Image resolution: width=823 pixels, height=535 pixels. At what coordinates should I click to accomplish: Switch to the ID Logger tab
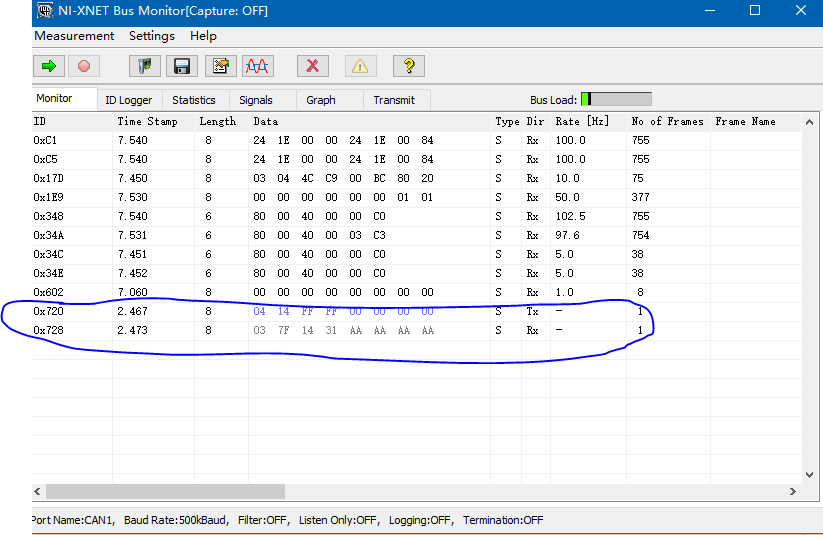pos(129,100)
